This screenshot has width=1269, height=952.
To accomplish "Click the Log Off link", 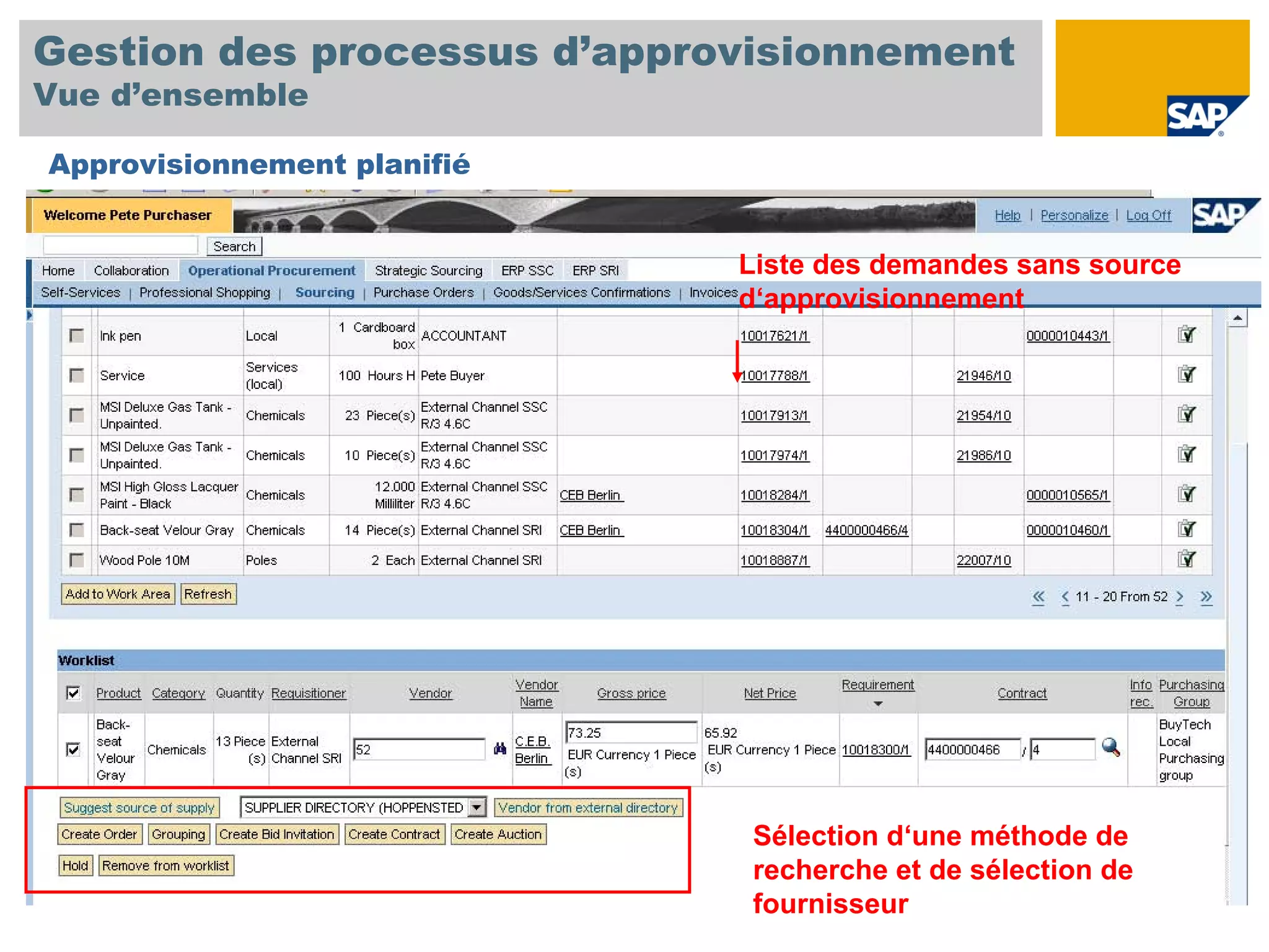I will click(1149, 215).
